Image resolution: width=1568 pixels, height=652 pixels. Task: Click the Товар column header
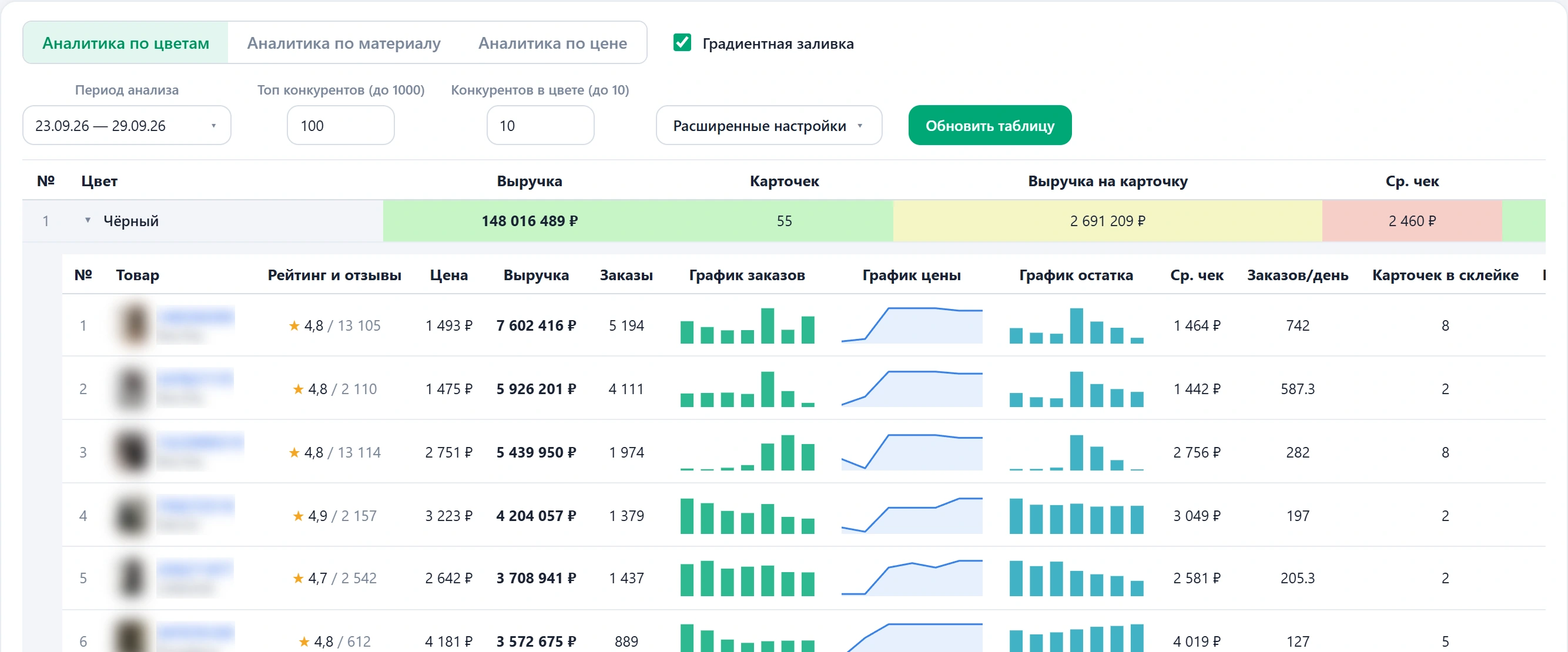[x=138, y=275]
